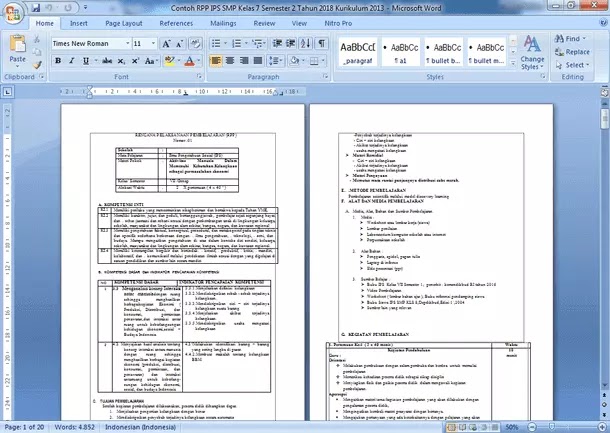
Task: Toggle italic formatting
Action: 72,61
